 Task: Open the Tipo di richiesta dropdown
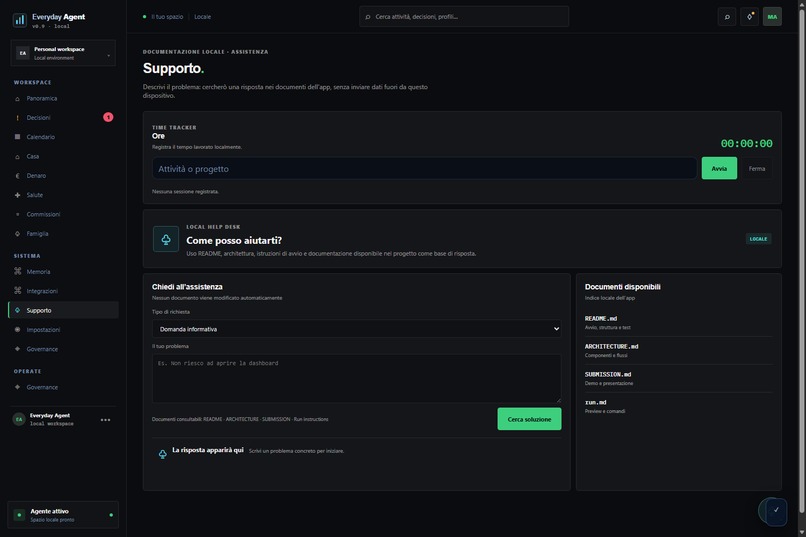click(356, 329)
